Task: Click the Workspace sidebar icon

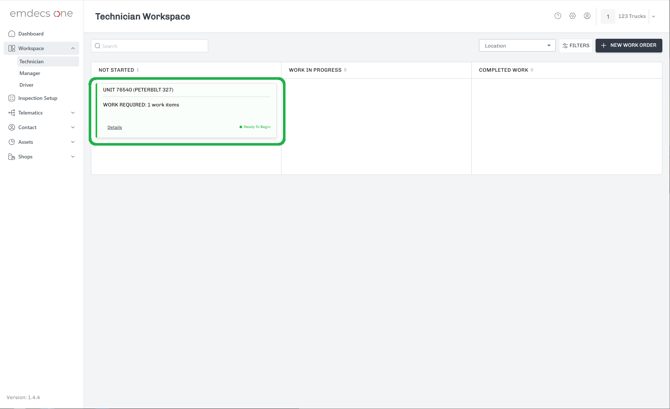Action: [12, 48]
